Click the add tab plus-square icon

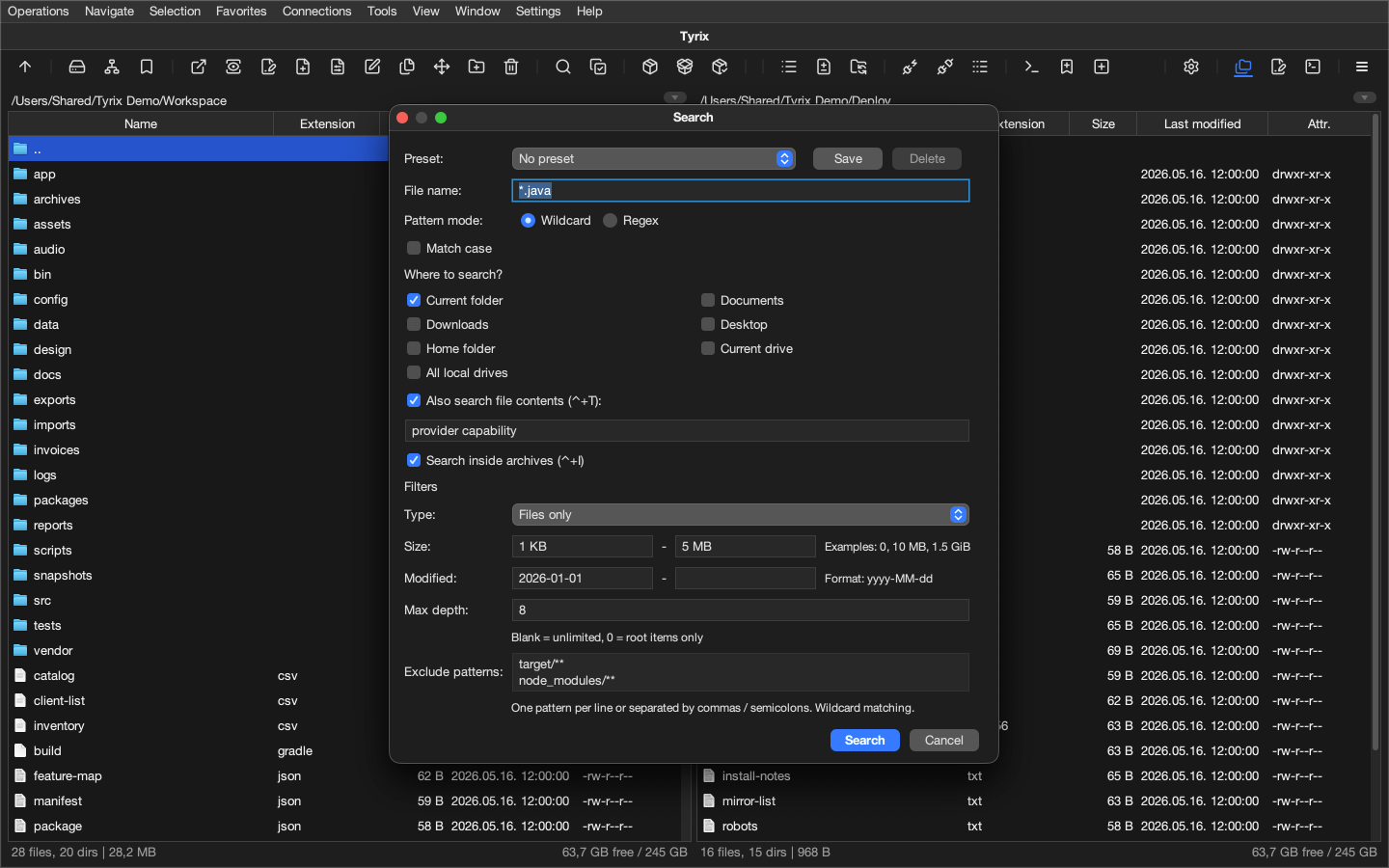coord(1102,67)
